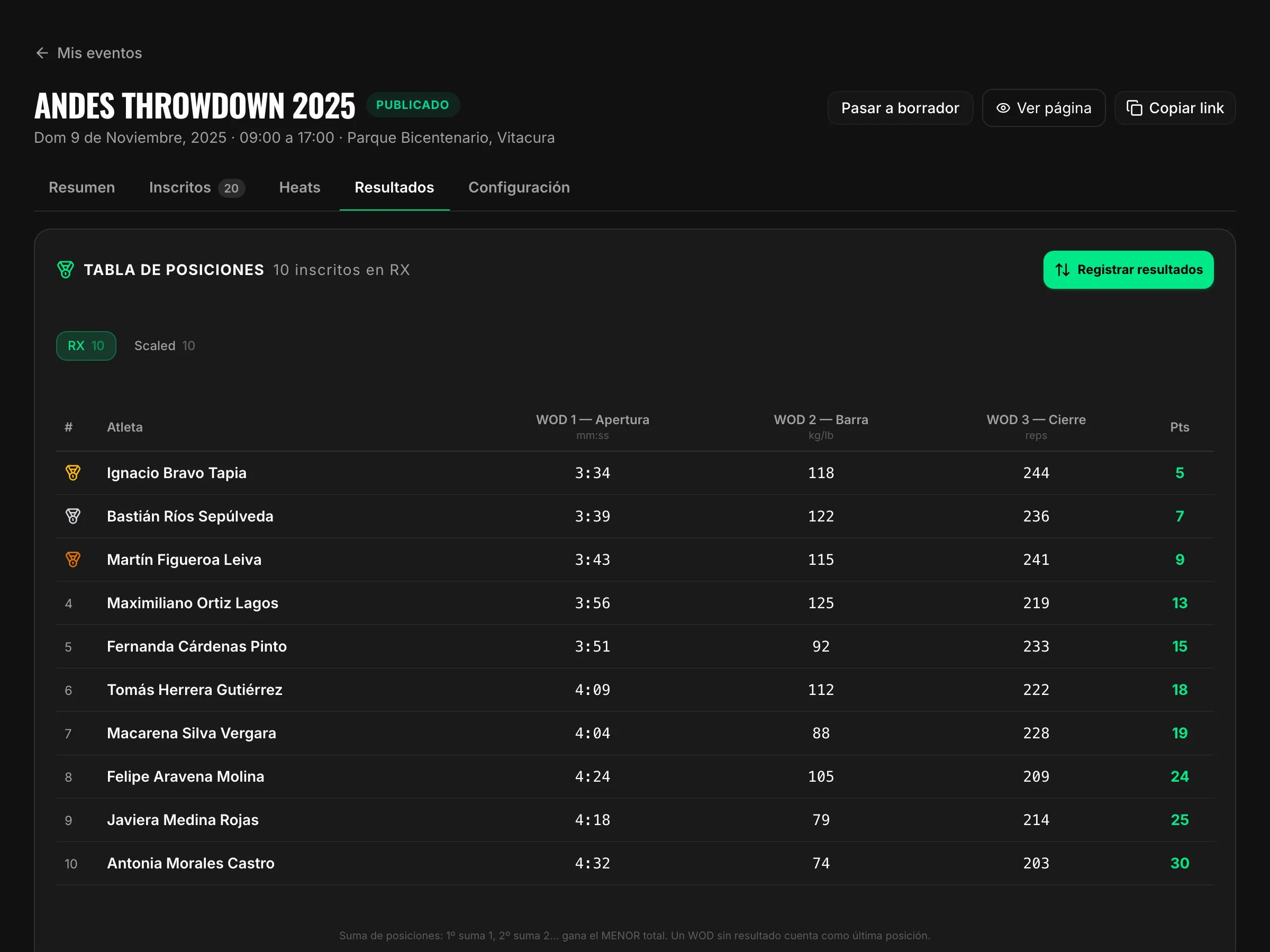Click the 3:34 time for Ignacio Bravo Tapia
Screen dimensions: 1270x952
click(593, 473)
